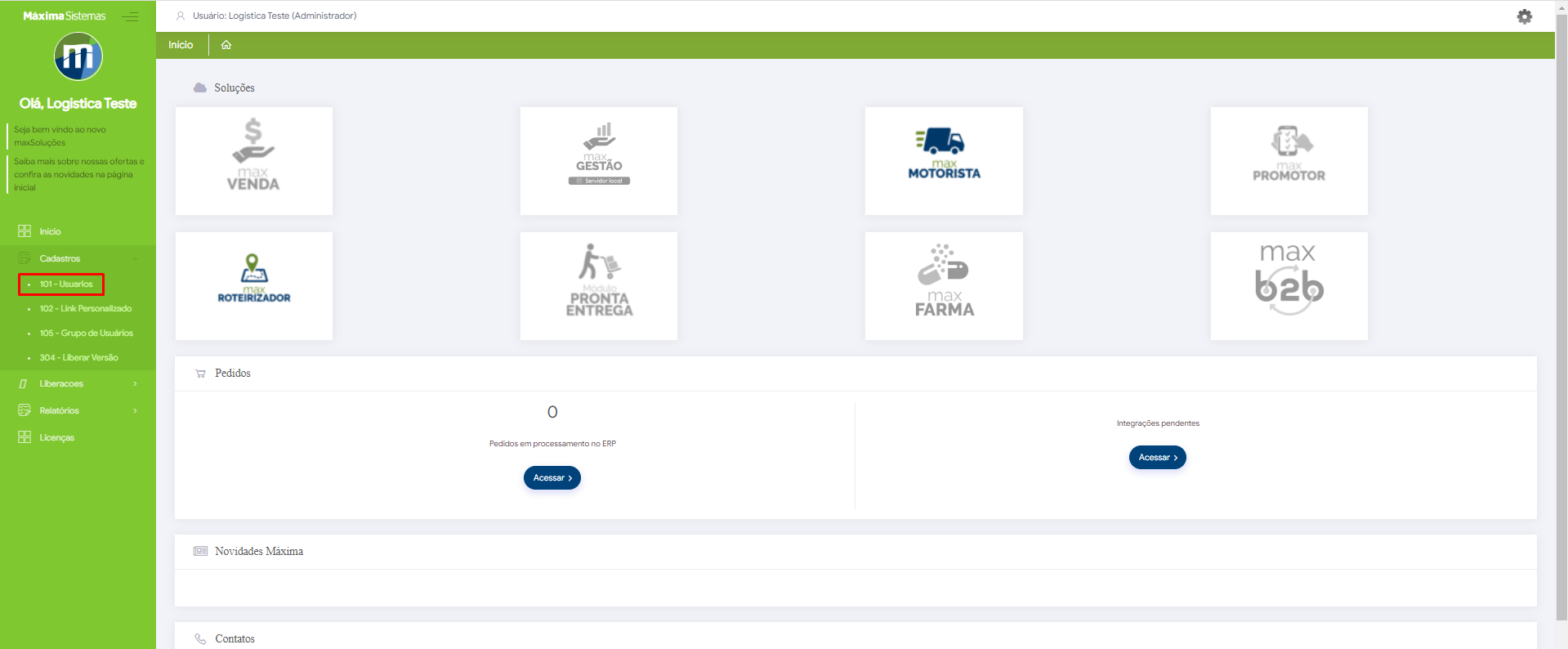Open the maxGestão solution tile

(599, 161)
